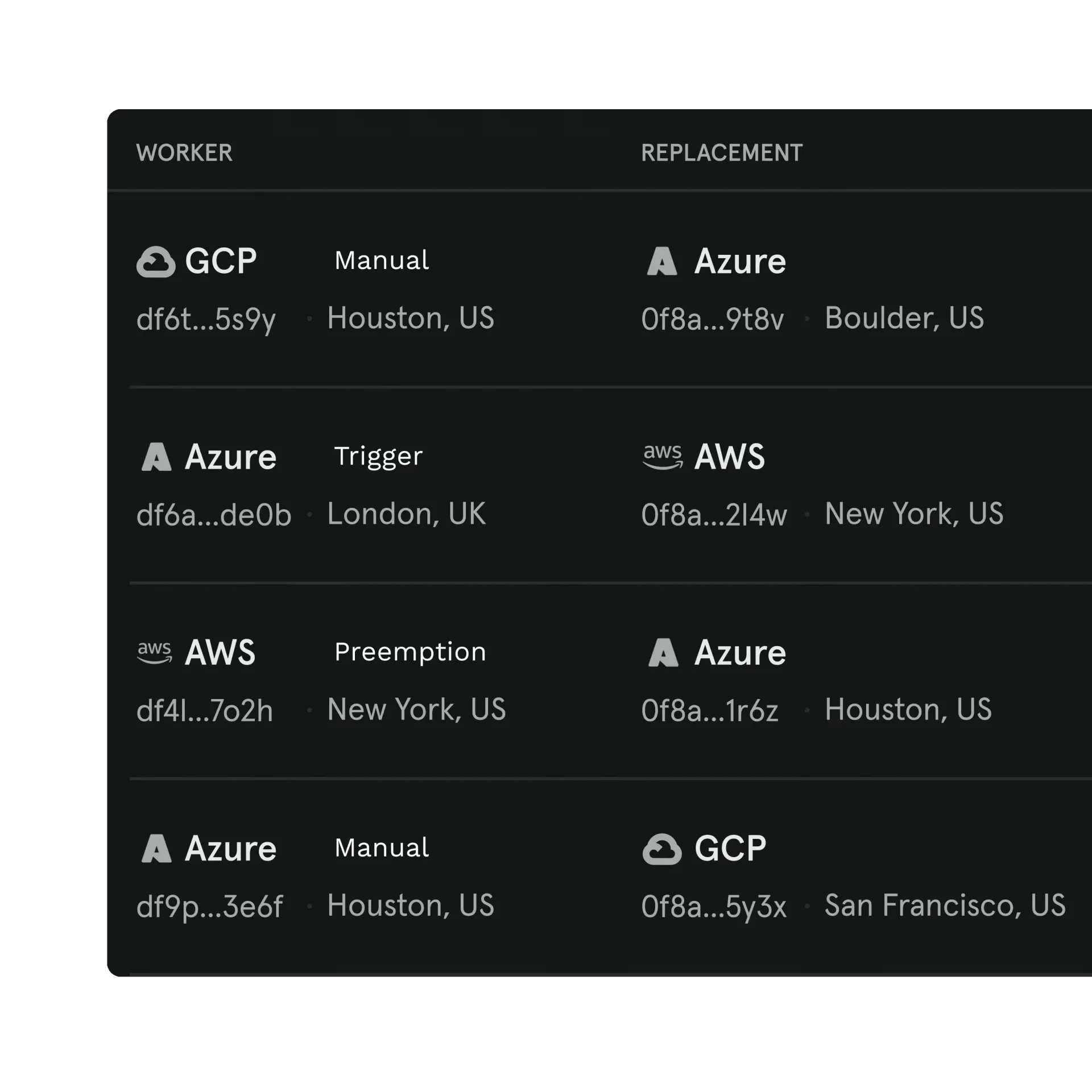Click Azure label in the Trigger row
The image size is (1092, 1092).
[230, 457]
